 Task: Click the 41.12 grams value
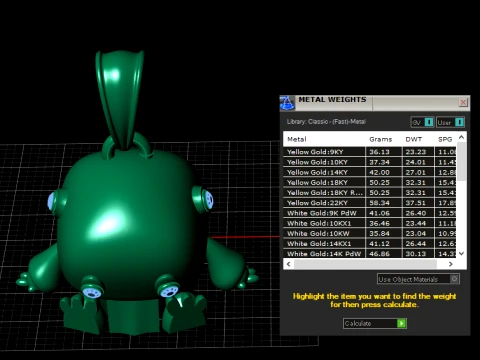(x=379, y=244)
